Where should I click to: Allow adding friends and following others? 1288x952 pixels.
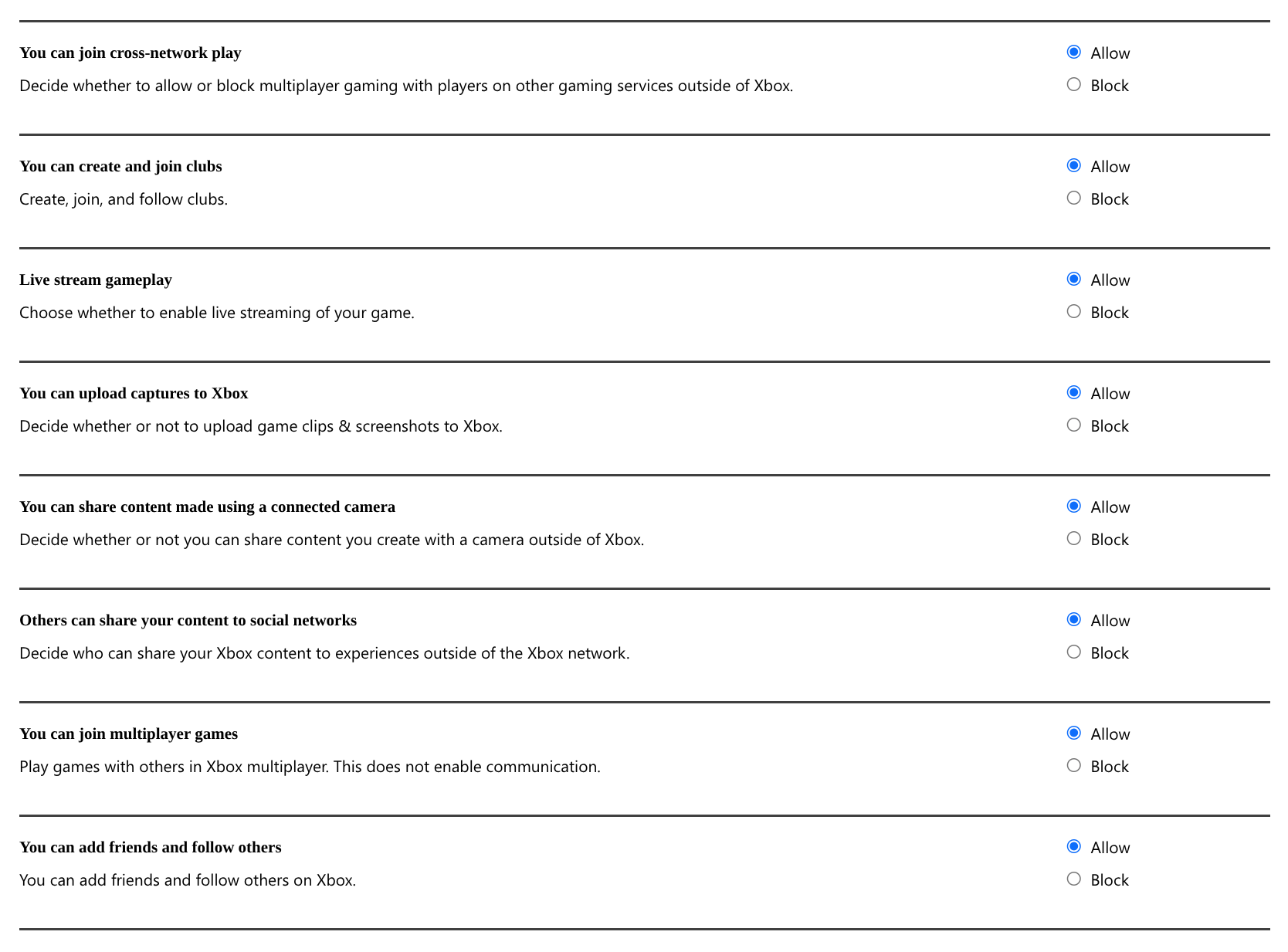tap(1073, 847)
